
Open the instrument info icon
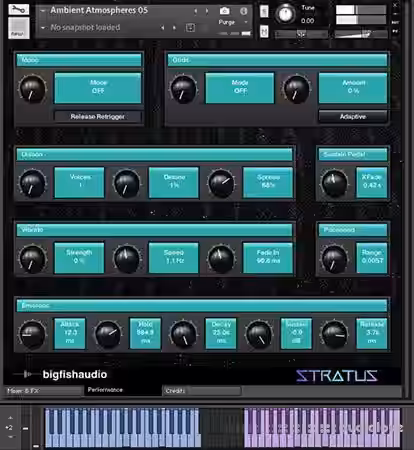[x=244, y=11]
